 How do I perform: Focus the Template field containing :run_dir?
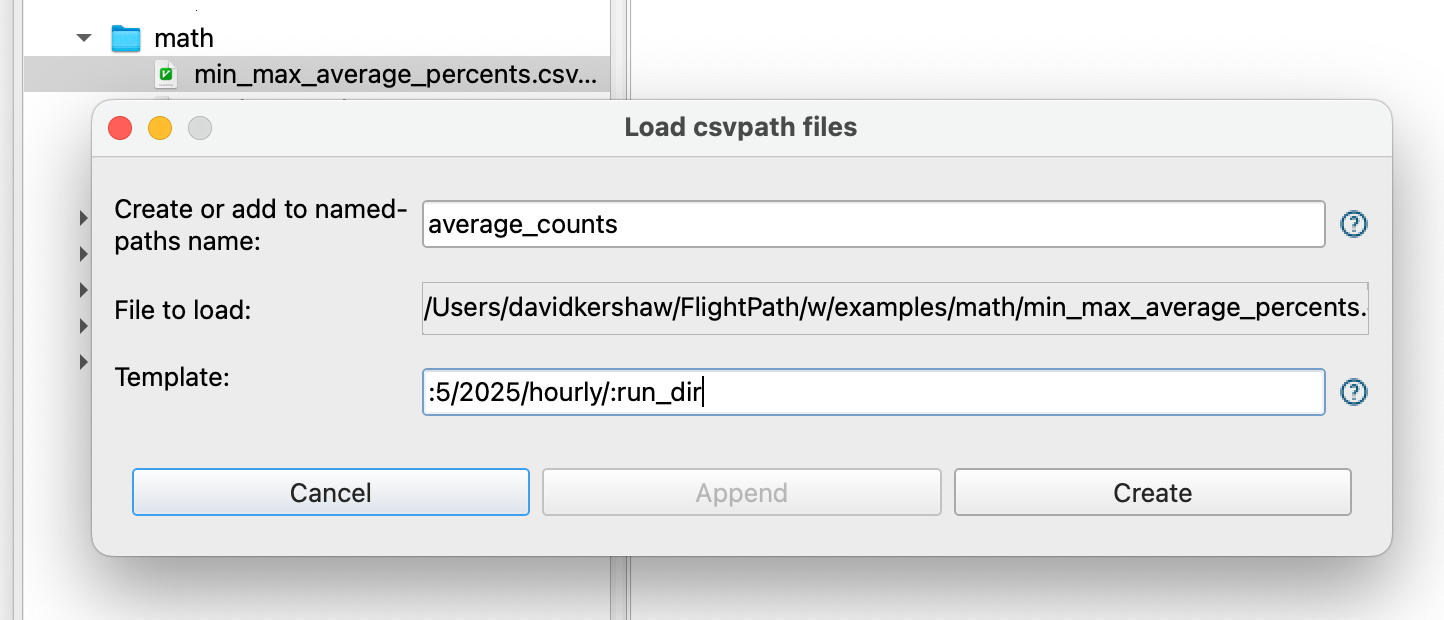tap(874, 392)
